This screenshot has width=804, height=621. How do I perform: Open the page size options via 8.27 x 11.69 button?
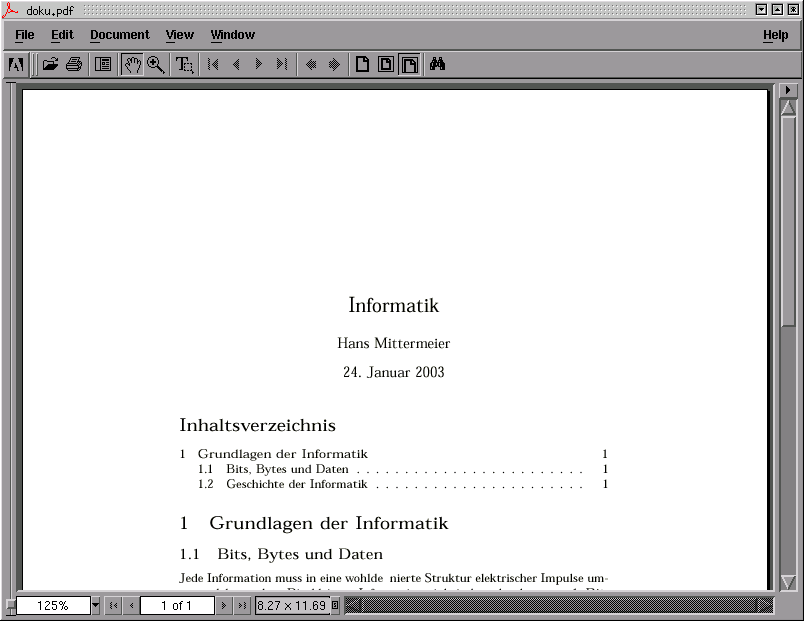click(295, 605)
